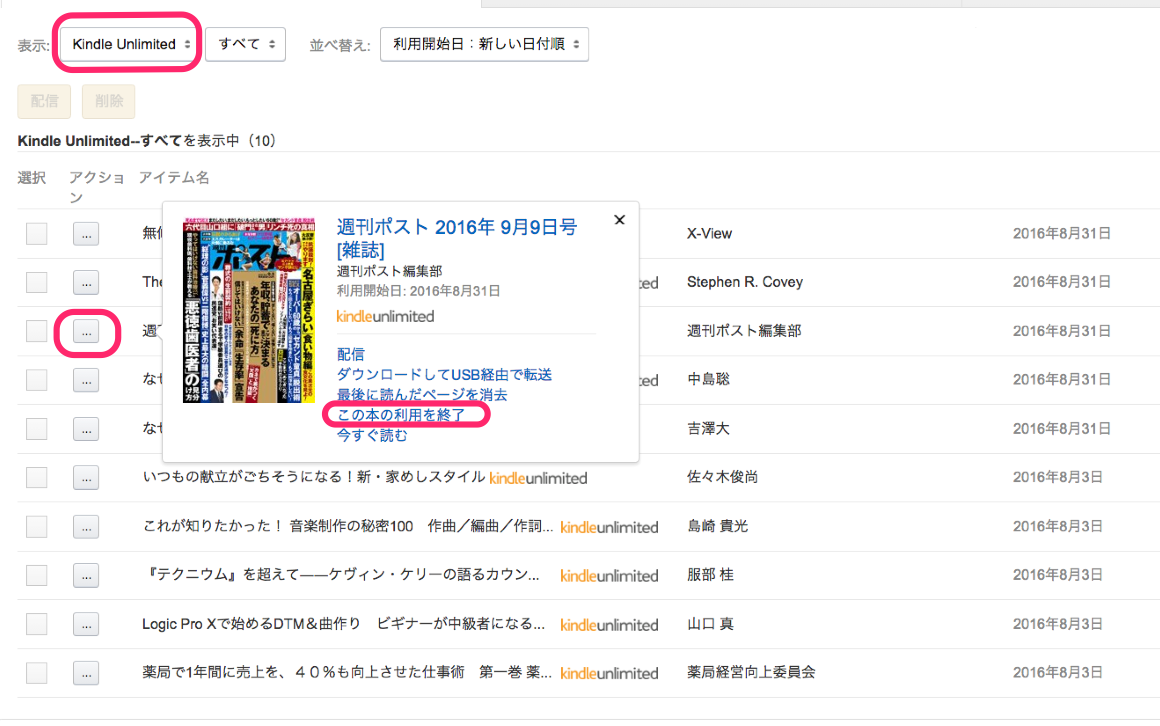The image size is (1160, 726).
Task: Open action menu for 山口 真 row
Action: [87, 625]
